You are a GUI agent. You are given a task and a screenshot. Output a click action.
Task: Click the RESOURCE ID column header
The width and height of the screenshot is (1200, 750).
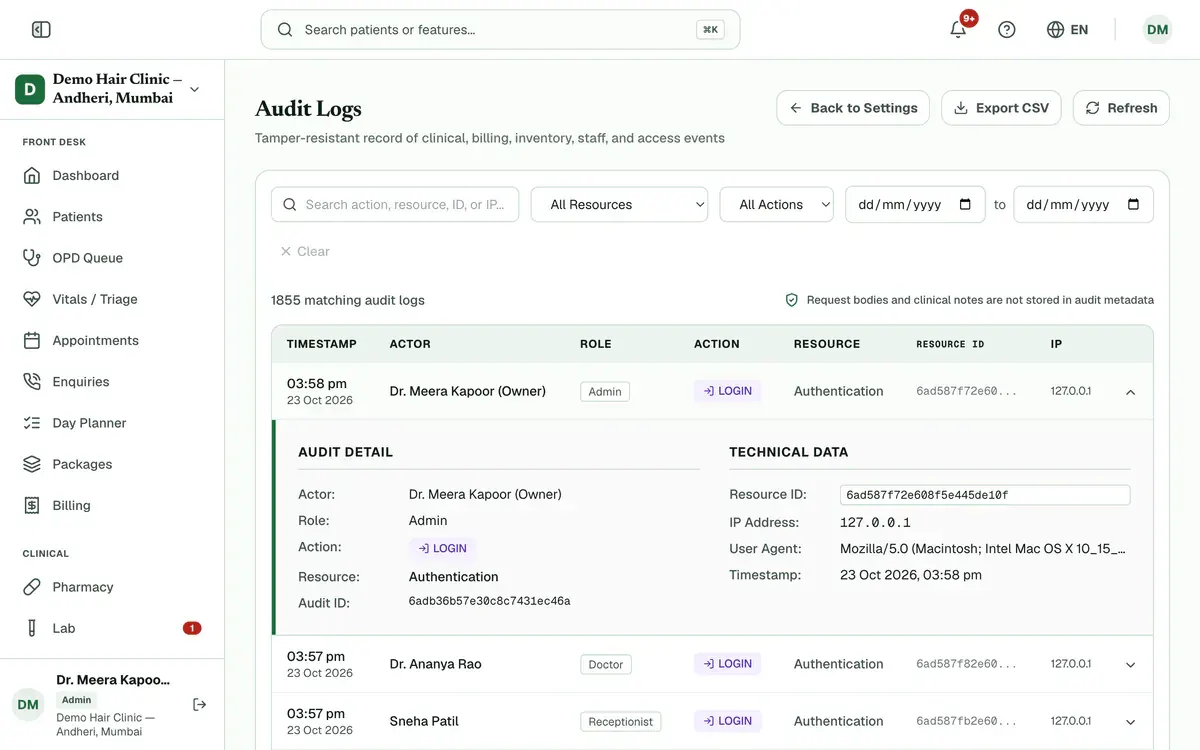(950, 344)
